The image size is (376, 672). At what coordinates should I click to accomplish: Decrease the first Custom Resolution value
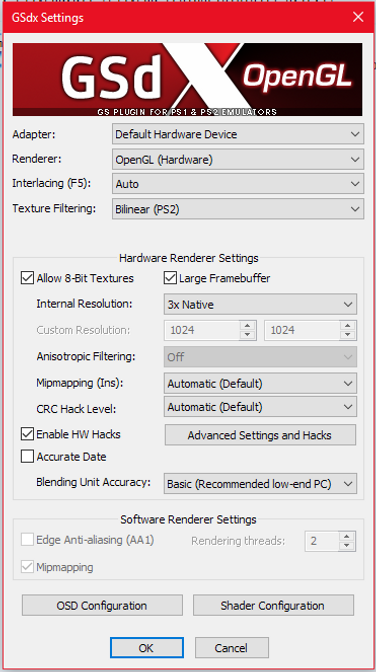click(247, 335)
